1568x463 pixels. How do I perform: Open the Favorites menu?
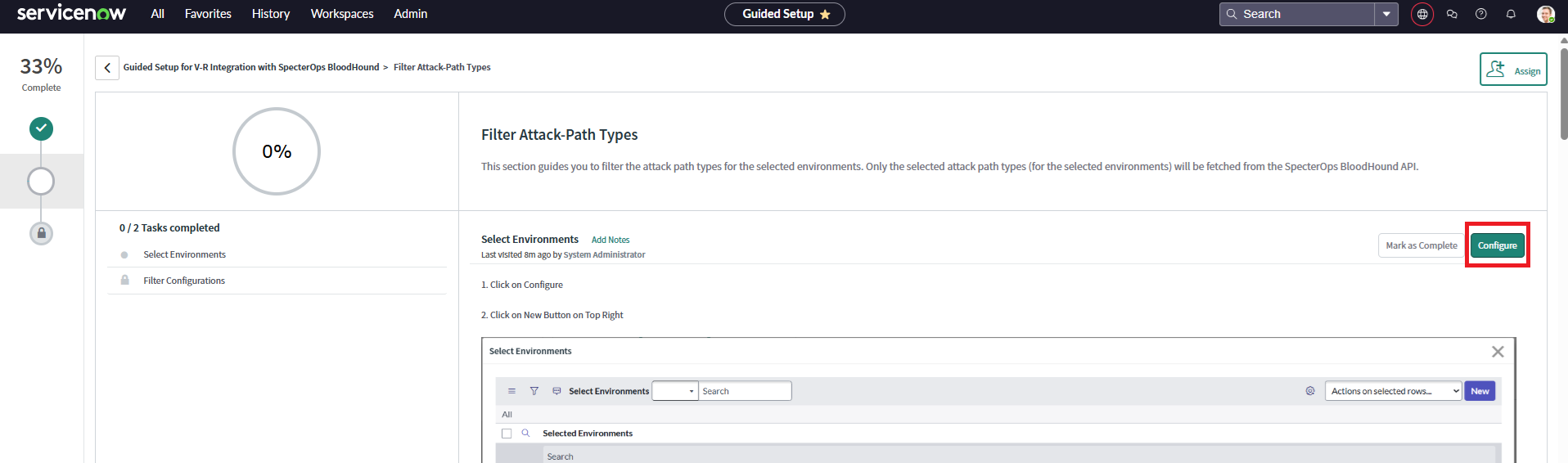click(208, 14)
